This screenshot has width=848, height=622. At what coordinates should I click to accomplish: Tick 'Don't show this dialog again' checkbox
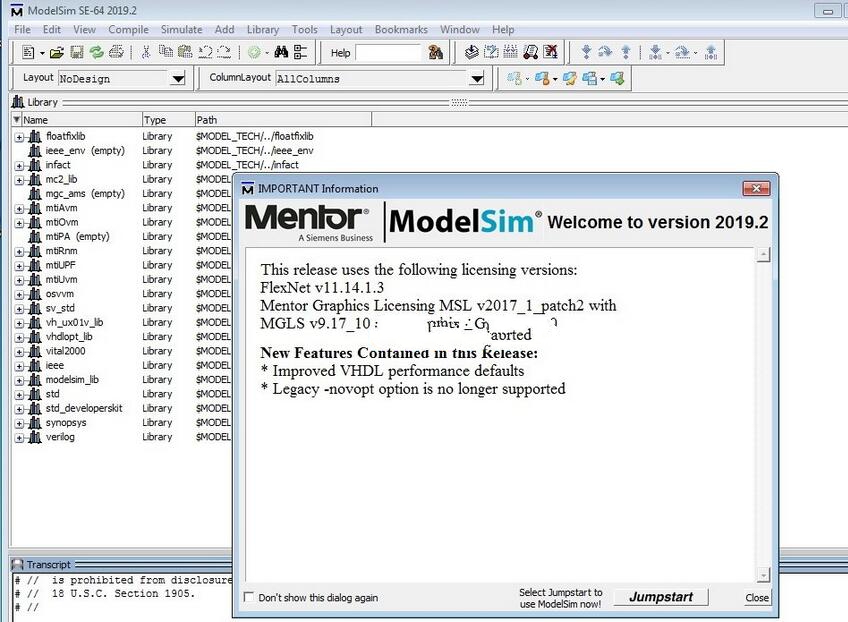(249, 597)
